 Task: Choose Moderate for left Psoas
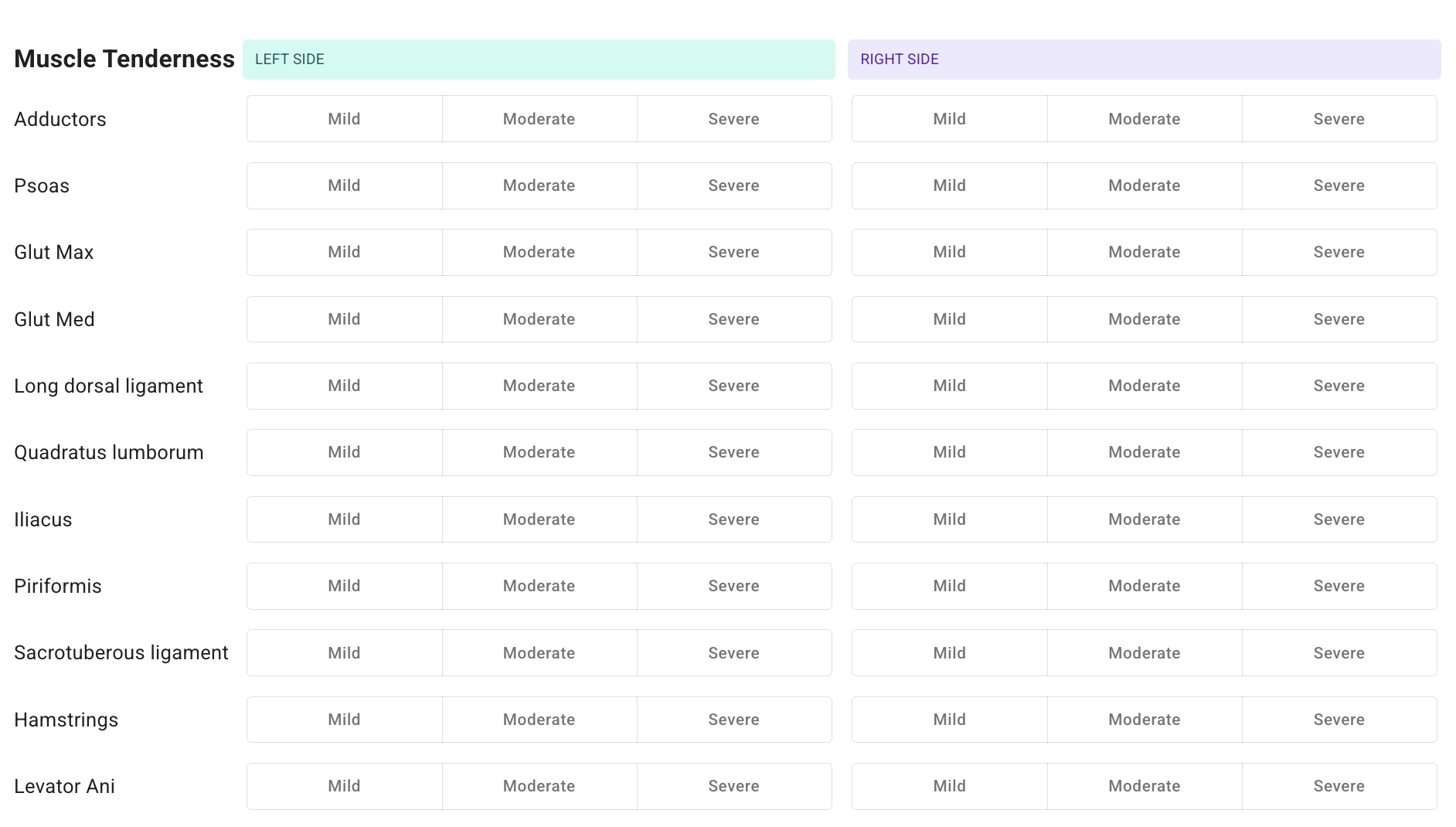539,185
